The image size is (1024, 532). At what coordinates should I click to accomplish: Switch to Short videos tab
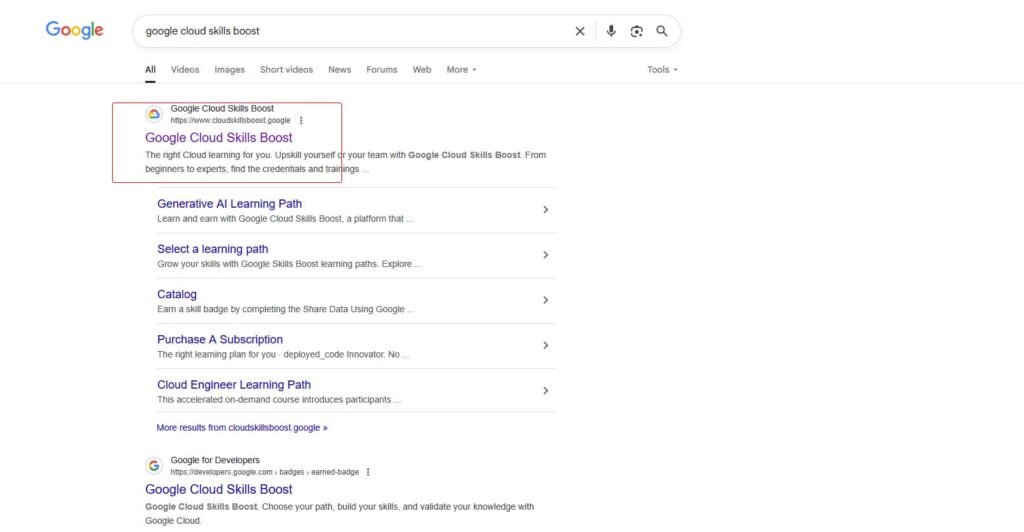point(286,69)
